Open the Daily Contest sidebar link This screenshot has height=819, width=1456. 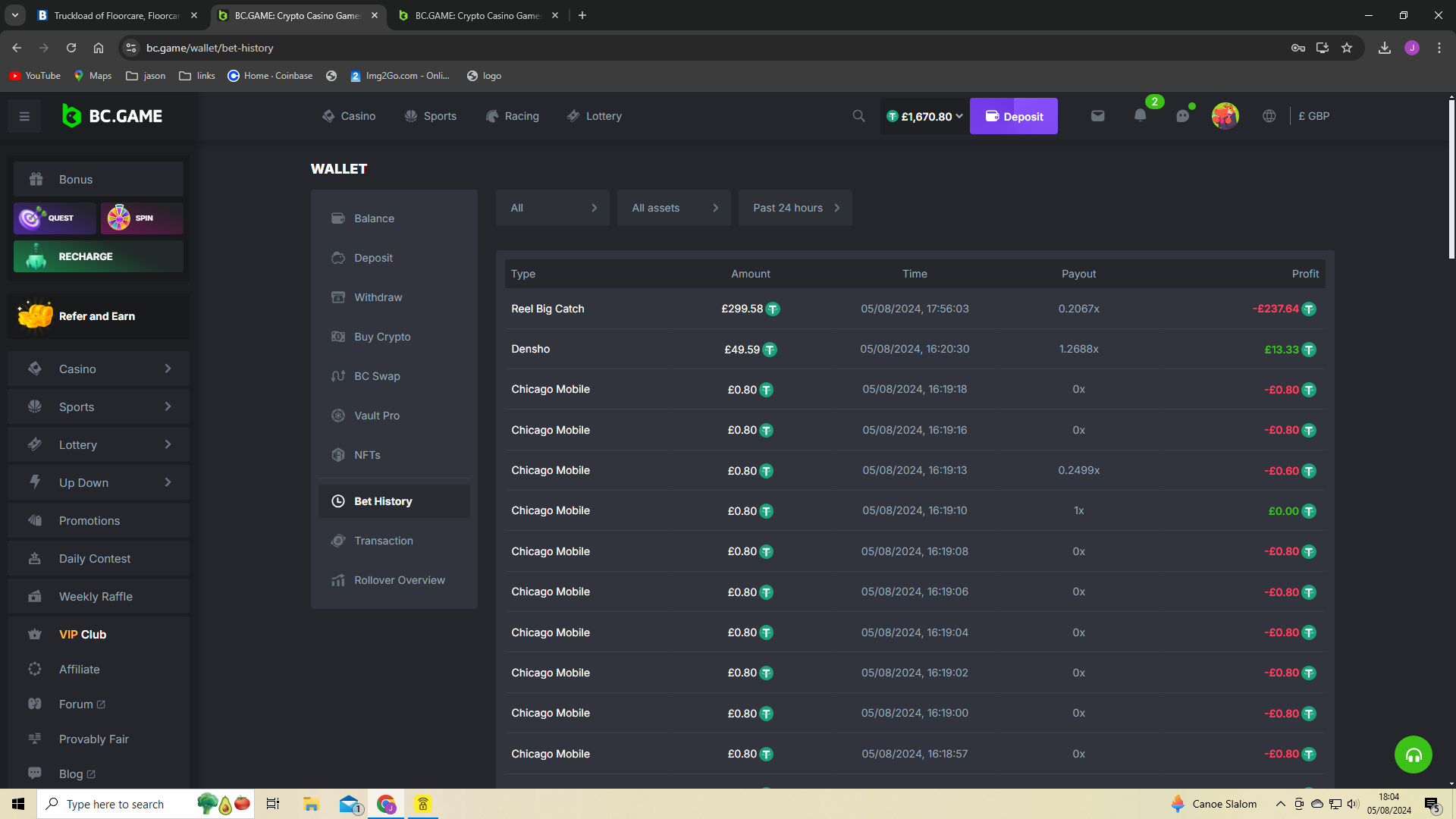(x=99, y=558)
